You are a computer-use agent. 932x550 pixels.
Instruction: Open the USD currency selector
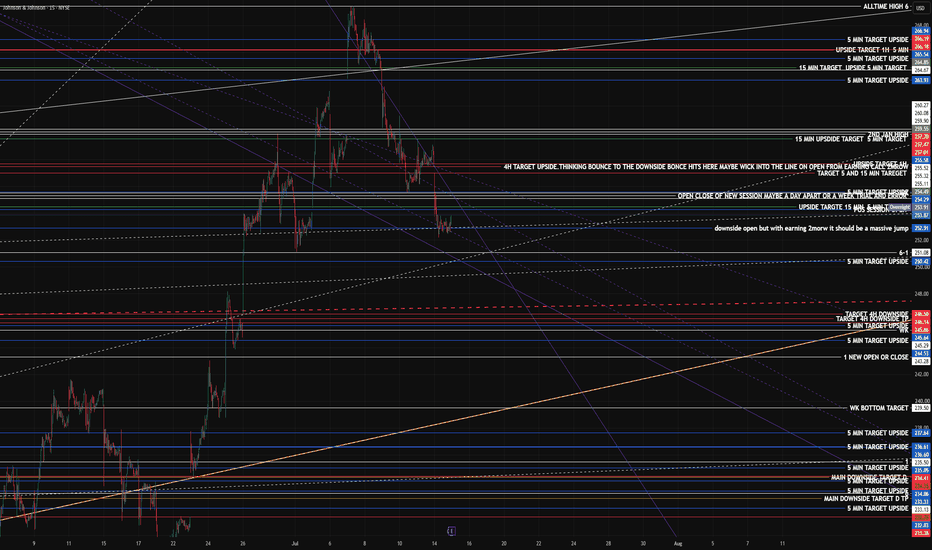pyautogui.click(x=920, y=8)
